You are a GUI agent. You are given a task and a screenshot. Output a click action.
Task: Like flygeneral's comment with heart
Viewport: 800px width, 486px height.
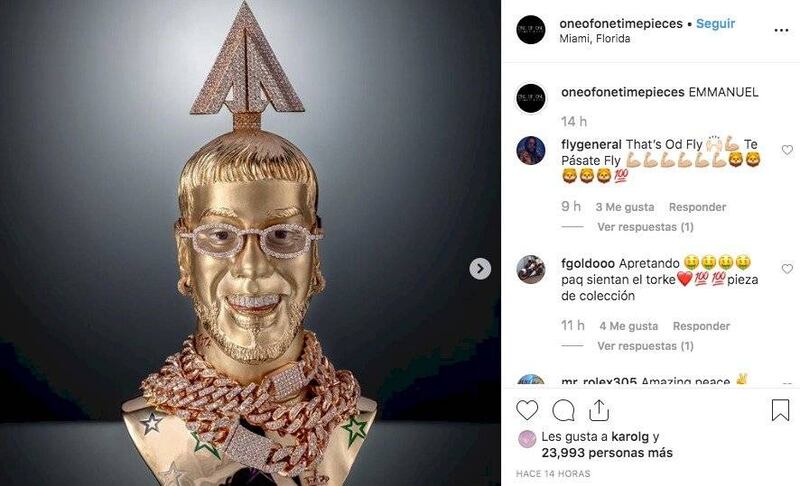787,150
